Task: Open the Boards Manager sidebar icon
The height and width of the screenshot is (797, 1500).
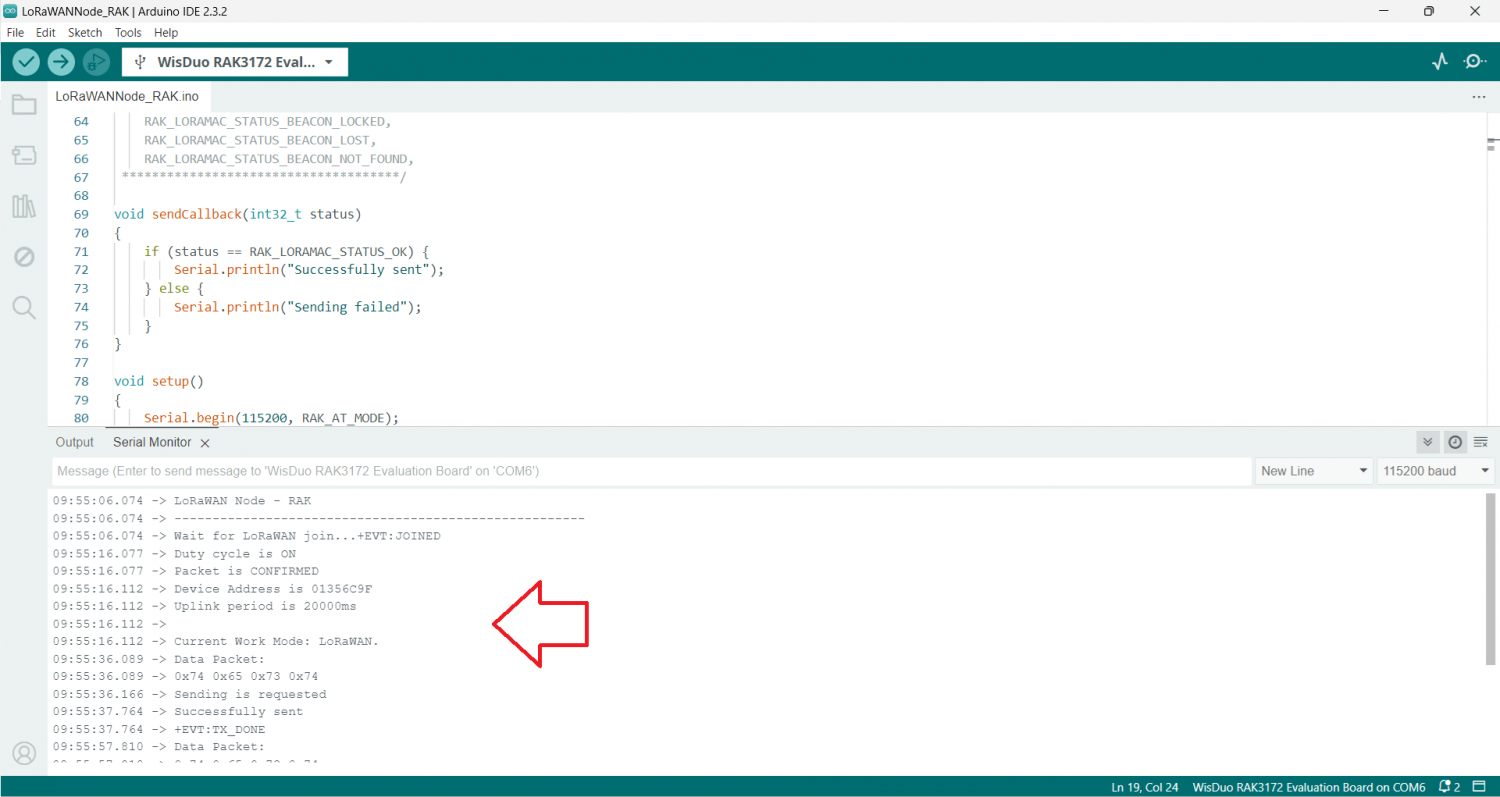Action: [x=24, y=156]
